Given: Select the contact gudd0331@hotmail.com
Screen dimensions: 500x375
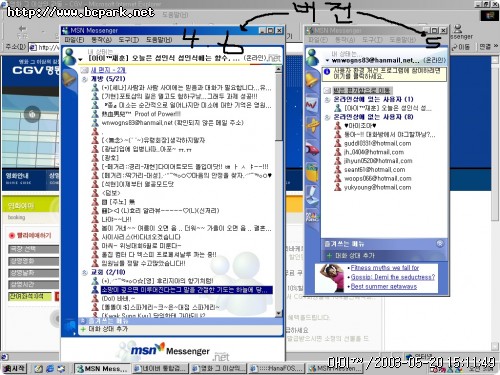Looking at the screenshot, I should [377, 143].
